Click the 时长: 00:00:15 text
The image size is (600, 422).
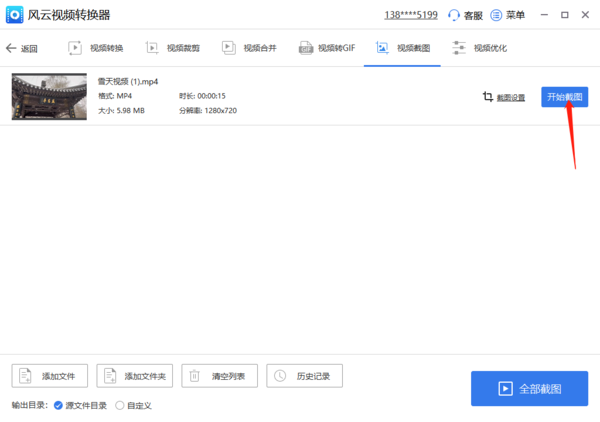(x=202, y=96)
